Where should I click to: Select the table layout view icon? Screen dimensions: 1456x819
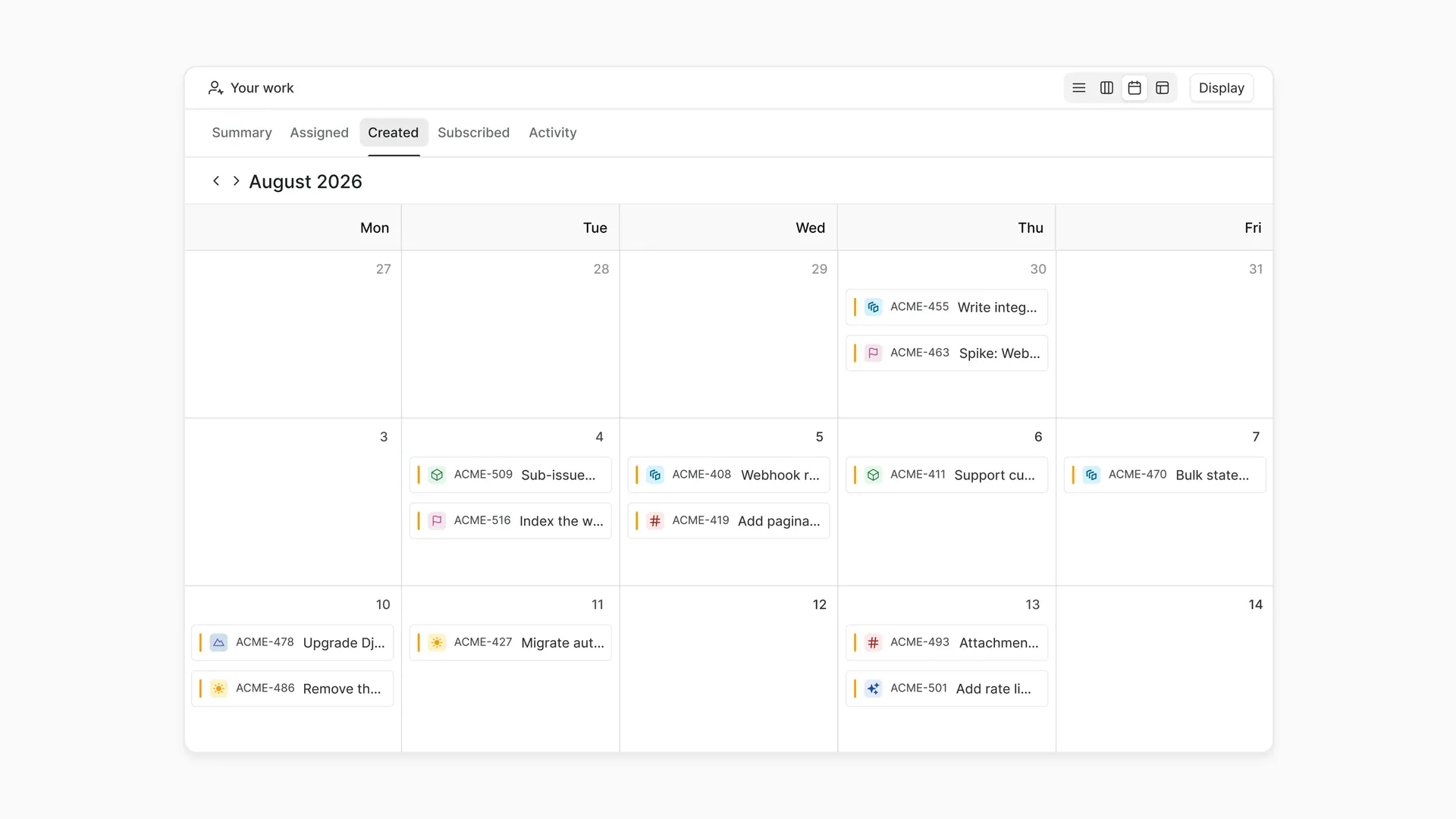point(1163,88)
